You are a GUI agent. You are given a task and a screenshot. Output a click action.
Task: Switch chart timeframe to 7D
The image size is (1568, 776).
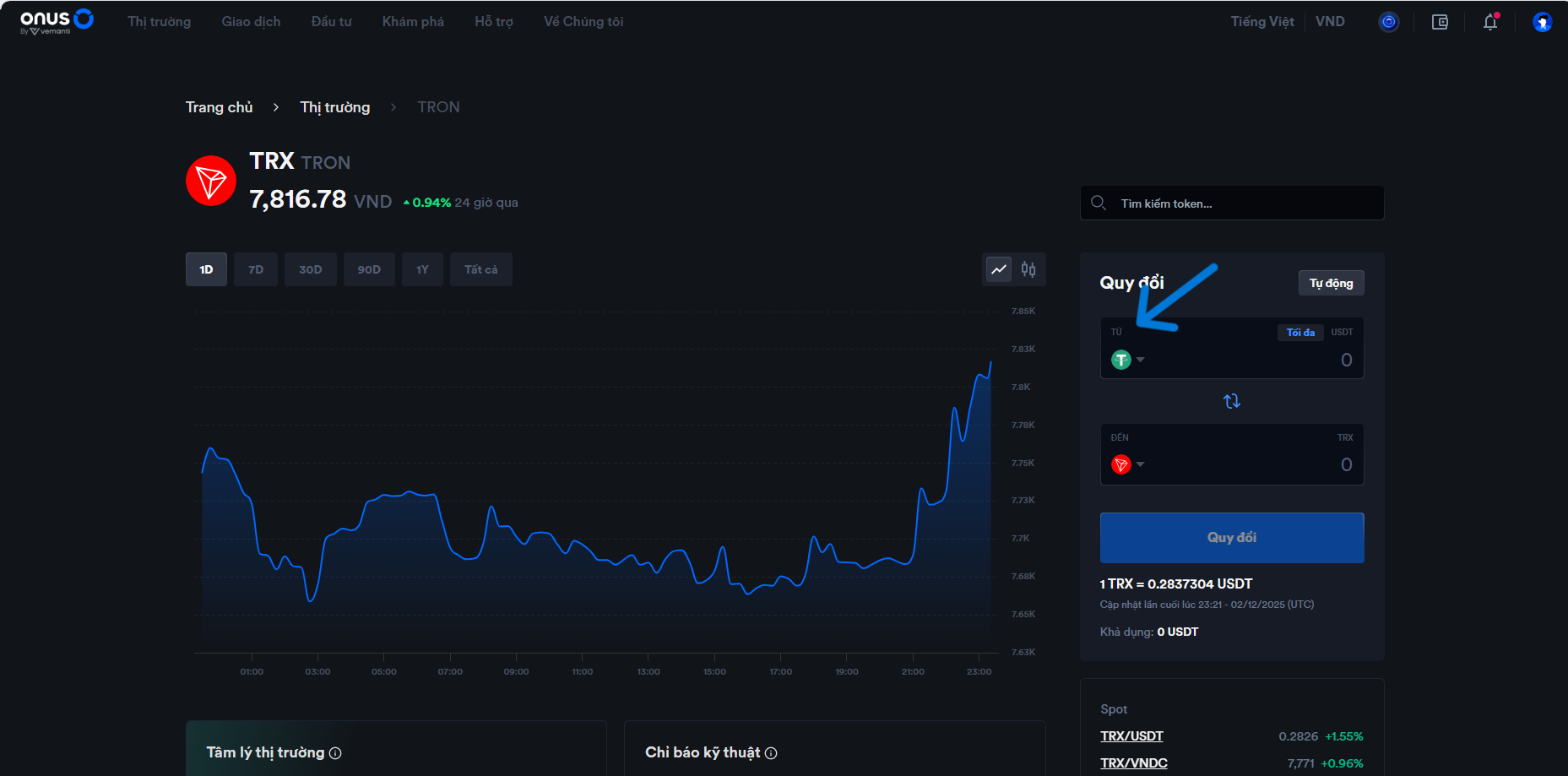point(255,269)
